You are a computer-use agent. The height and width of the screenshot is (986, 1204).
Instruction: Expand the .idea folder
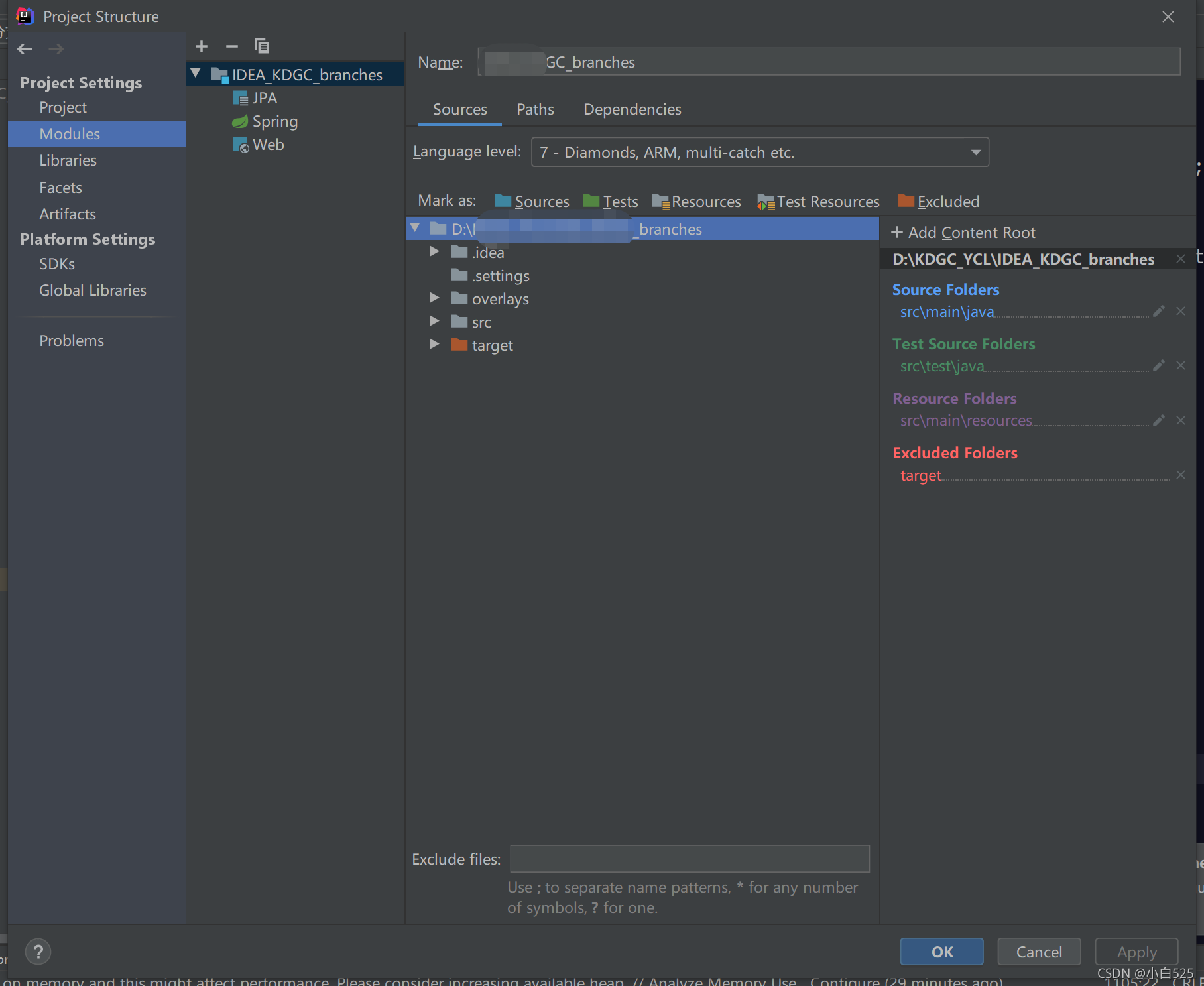[434, 251]
